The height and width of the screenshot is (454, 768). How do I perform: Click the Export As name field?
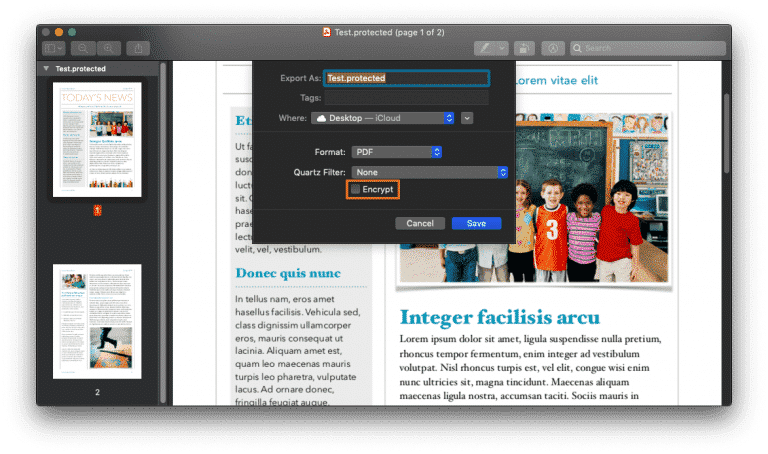point(407,78)
